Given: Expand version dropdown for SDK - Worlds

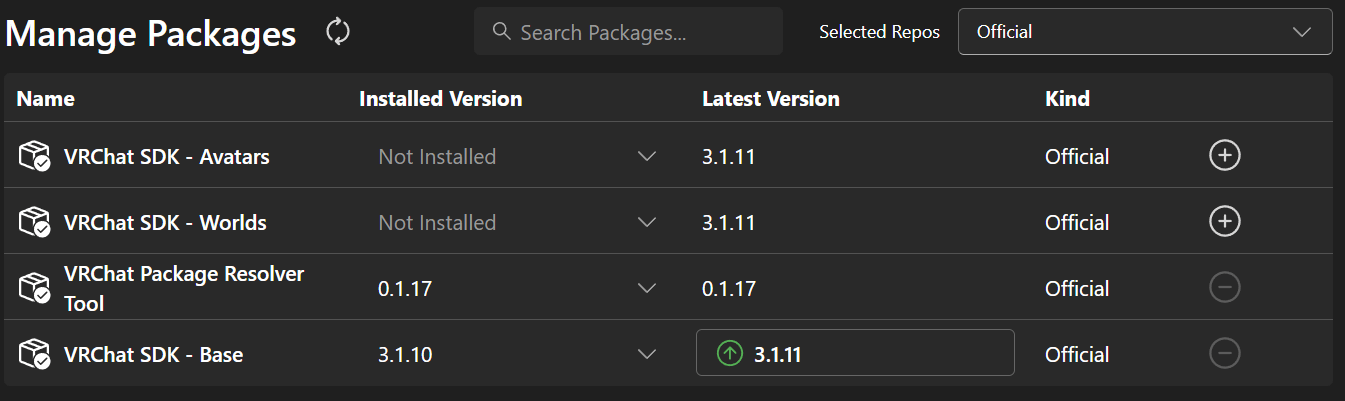Looking at the screenshot, I should coord(647,222).
